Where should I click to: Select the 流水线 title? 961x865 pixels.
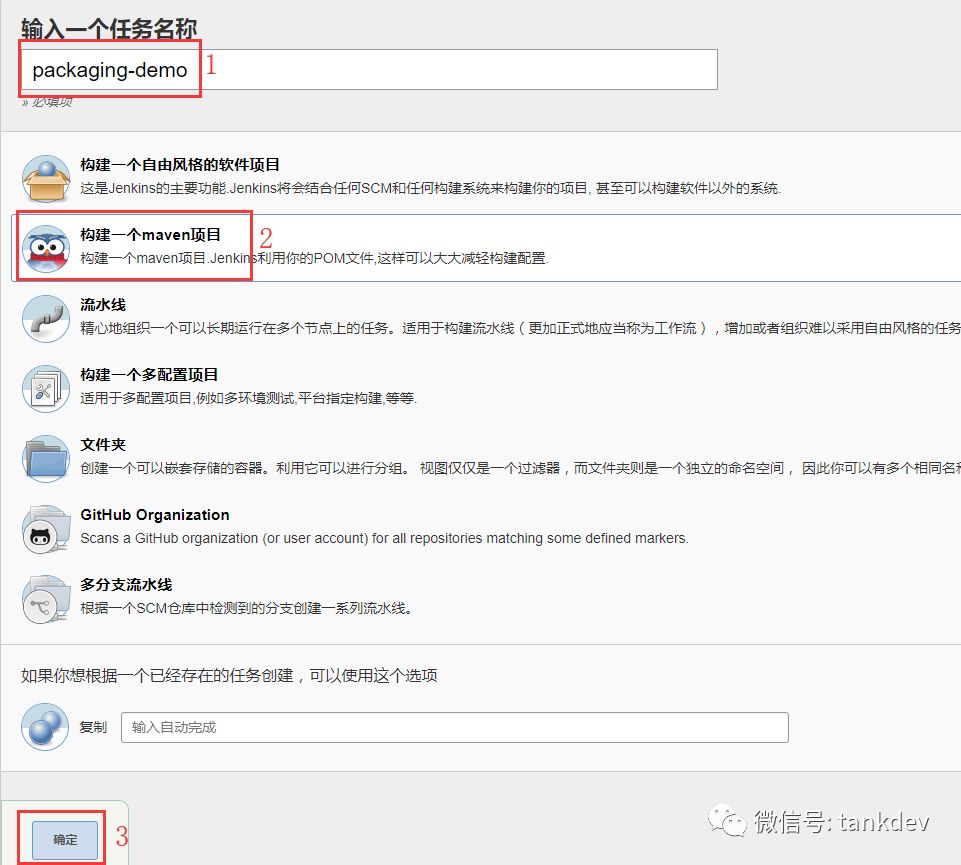(103, 304)
